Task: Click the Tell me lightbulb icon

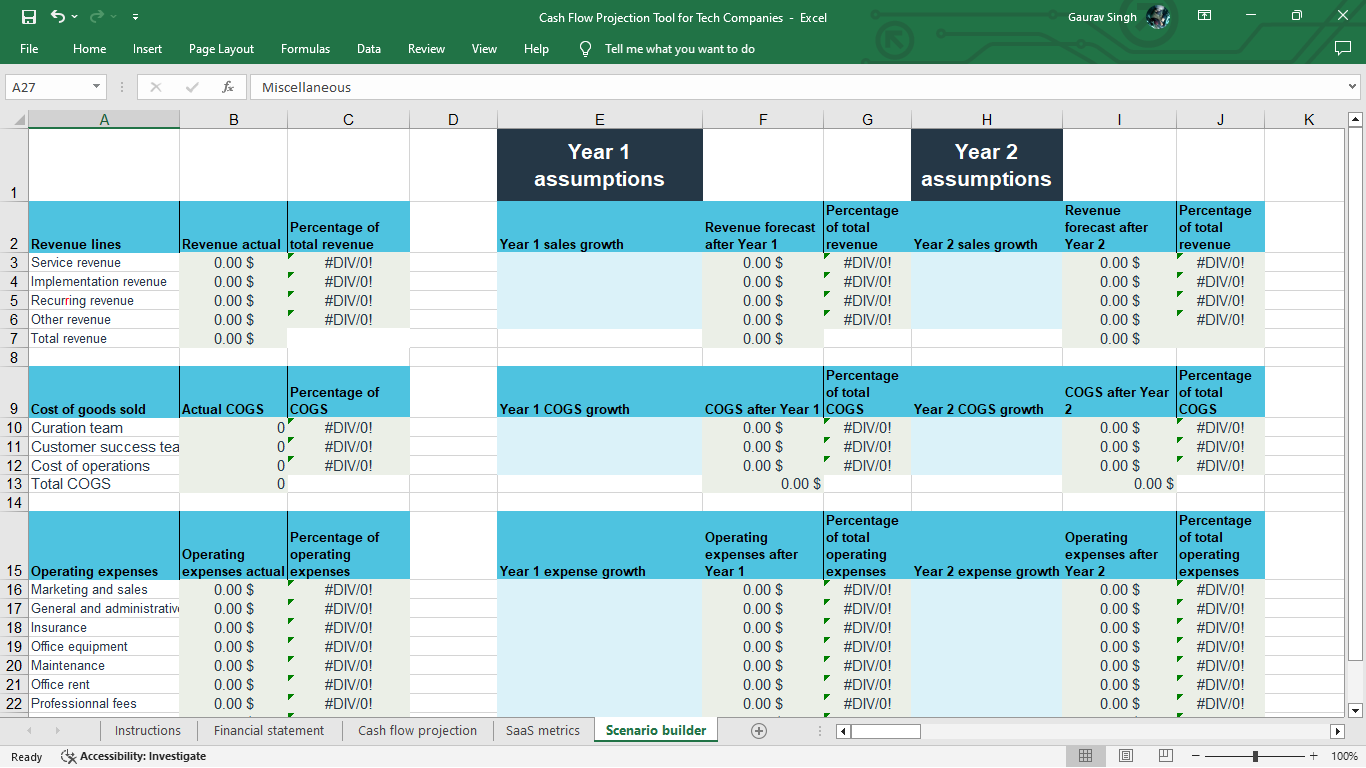Action: coord(585,48)
